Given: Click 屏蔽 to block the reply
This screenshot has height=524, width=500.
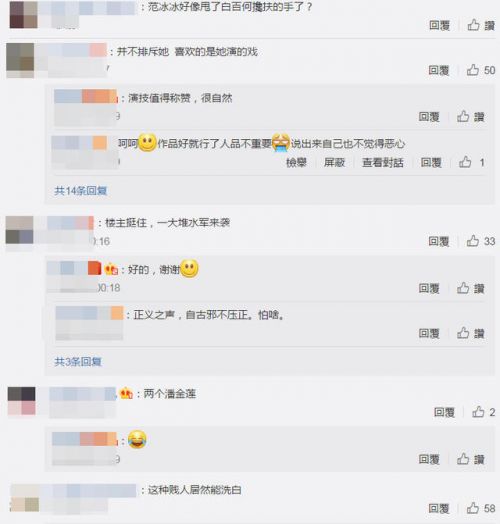Looking at the screenshot, I should coord(334,162).
